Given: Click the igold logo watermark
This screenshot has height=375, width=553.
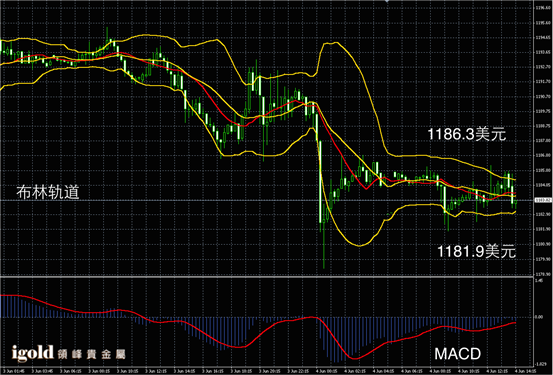Looking at the screenshot, I should click(32, 353).
